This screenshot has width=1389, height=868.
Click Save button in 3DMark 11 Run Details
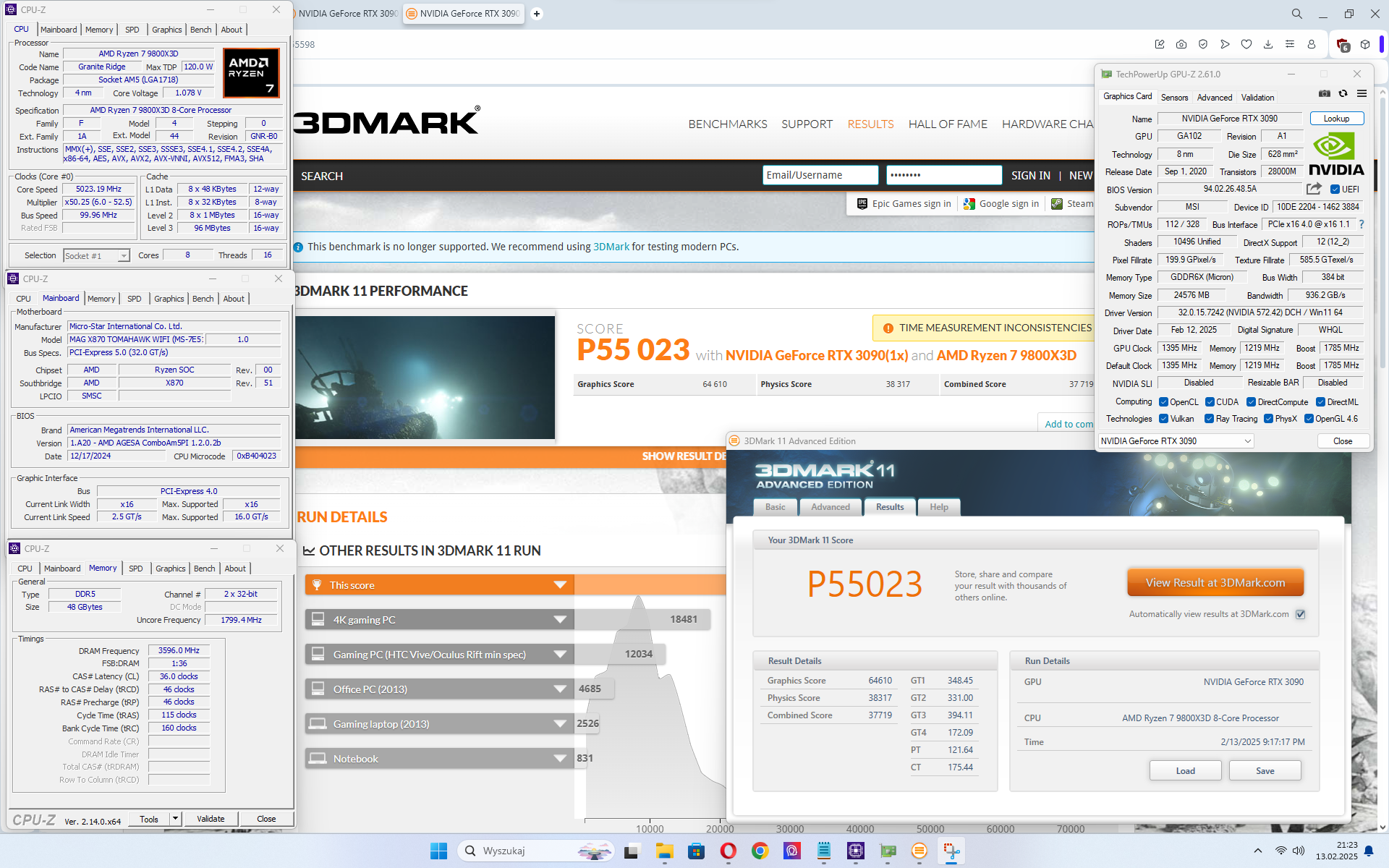pos(1265,771)
